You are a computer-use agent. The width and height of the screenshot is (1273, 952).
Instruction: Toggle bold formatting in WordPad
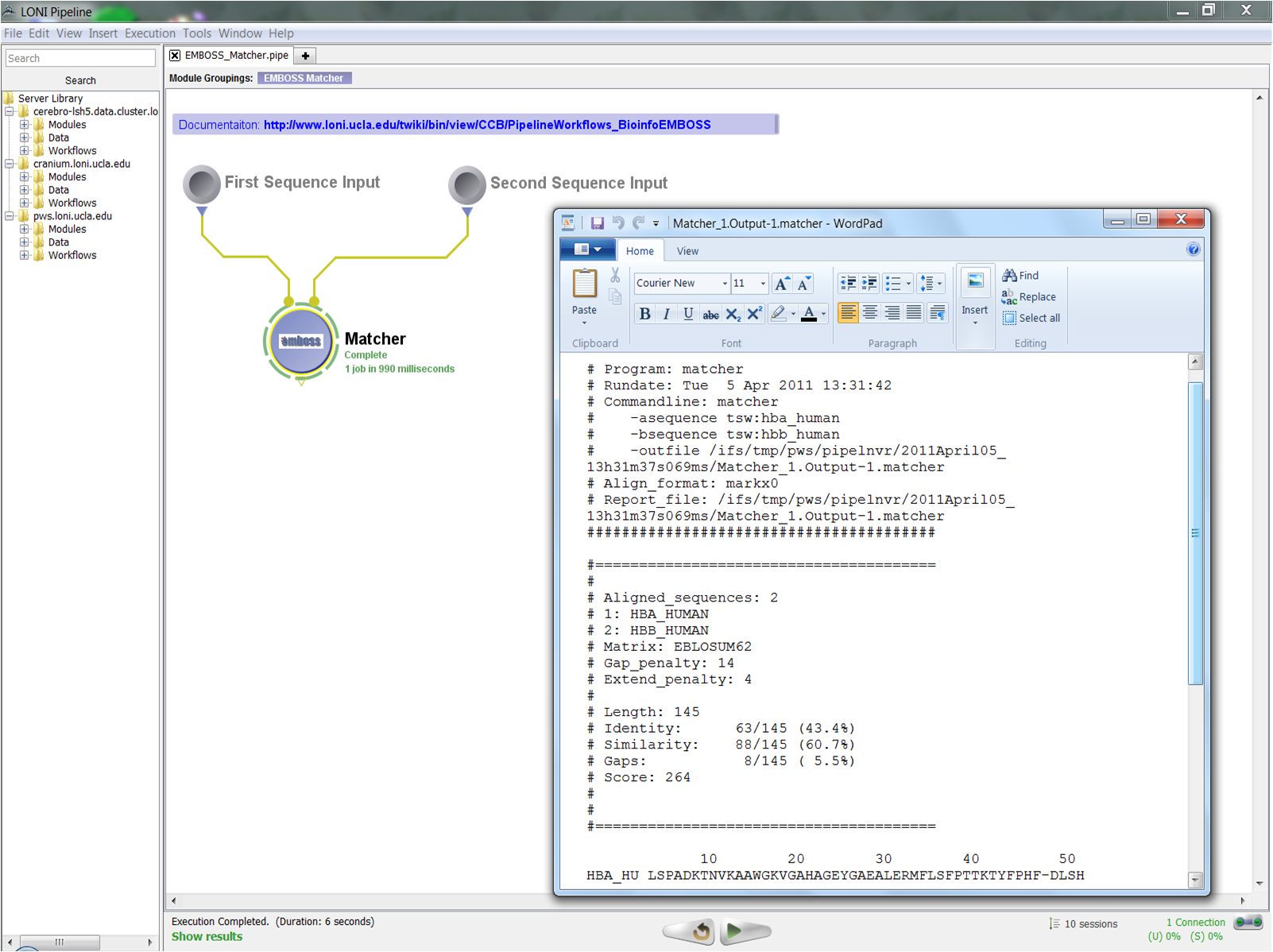[x=644, y=315]
